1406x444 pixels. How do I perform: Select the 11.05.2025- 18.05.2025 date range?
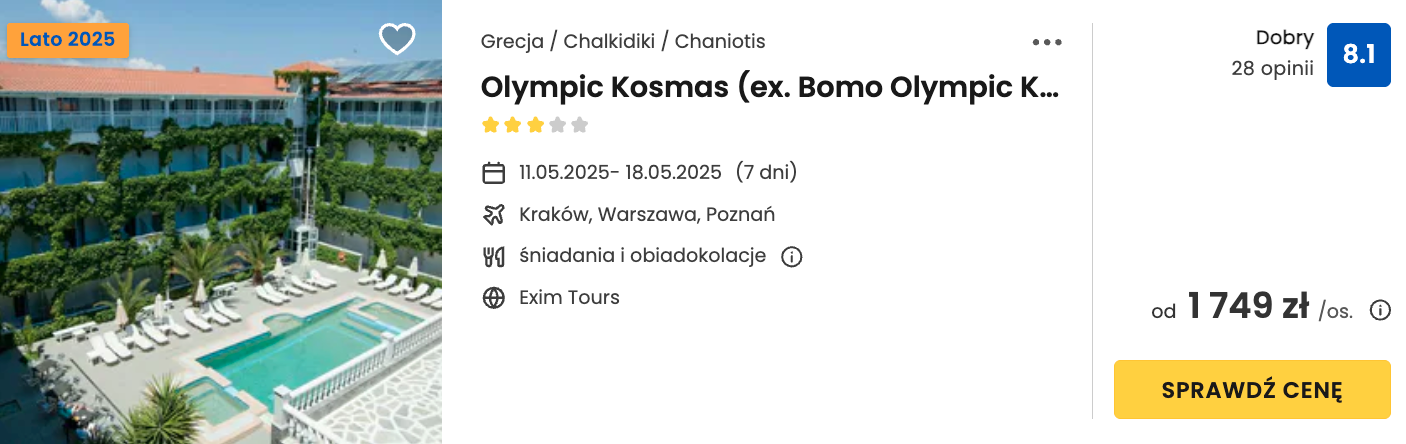tap(620, 172)
